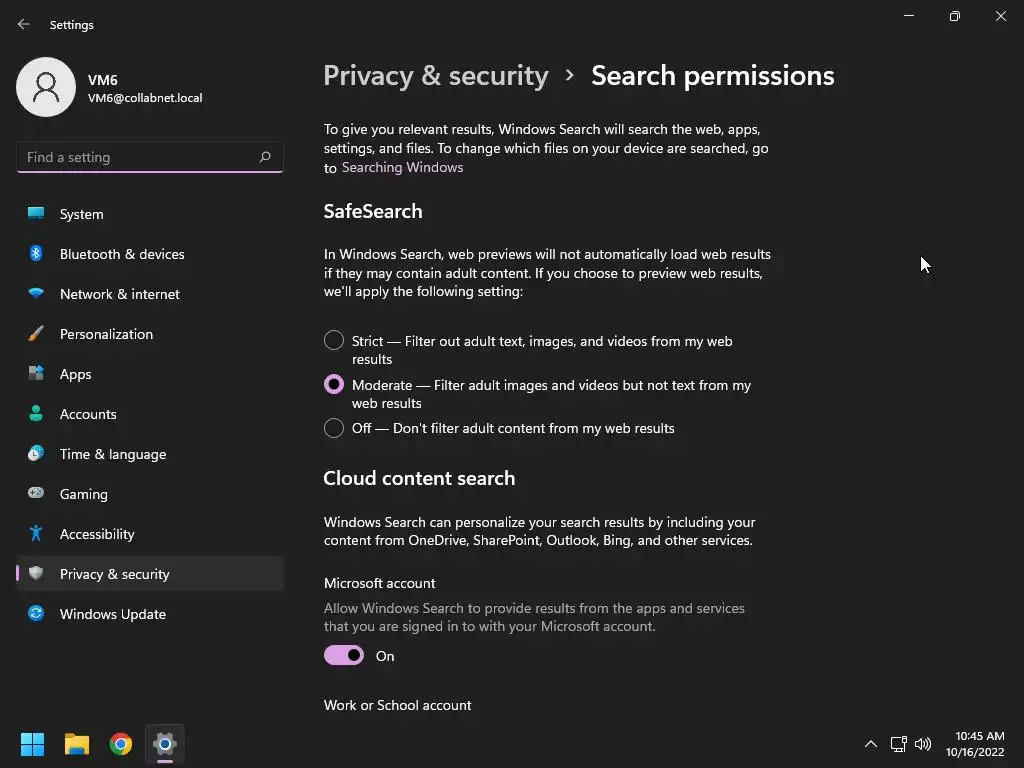The width and height of the screenshot is (1024, 768).
Task: Click the Personalization paintbrush icon
Action: 36,334
